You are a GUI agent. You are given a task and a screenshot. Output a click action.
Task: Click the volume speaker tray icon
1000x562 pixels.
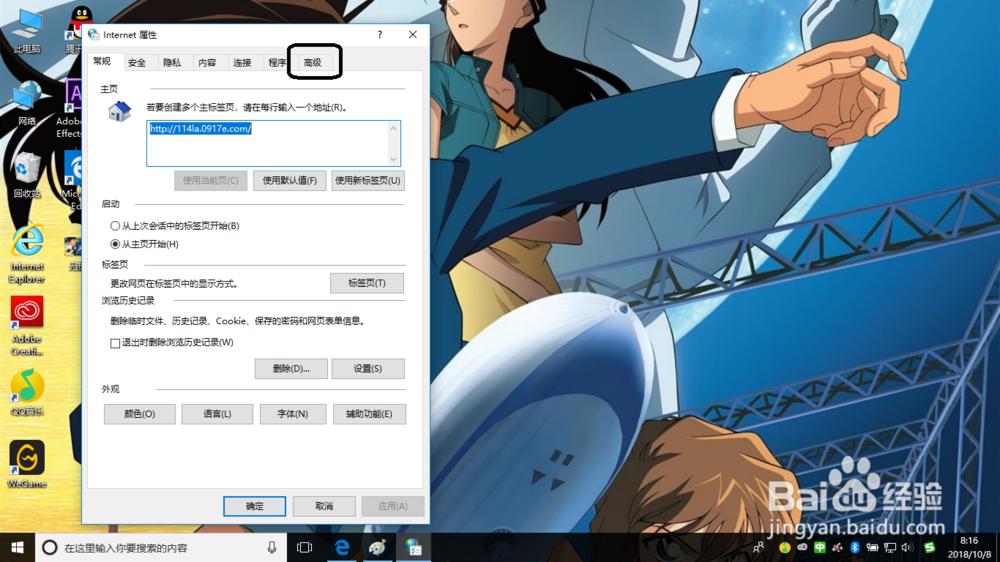907,547
